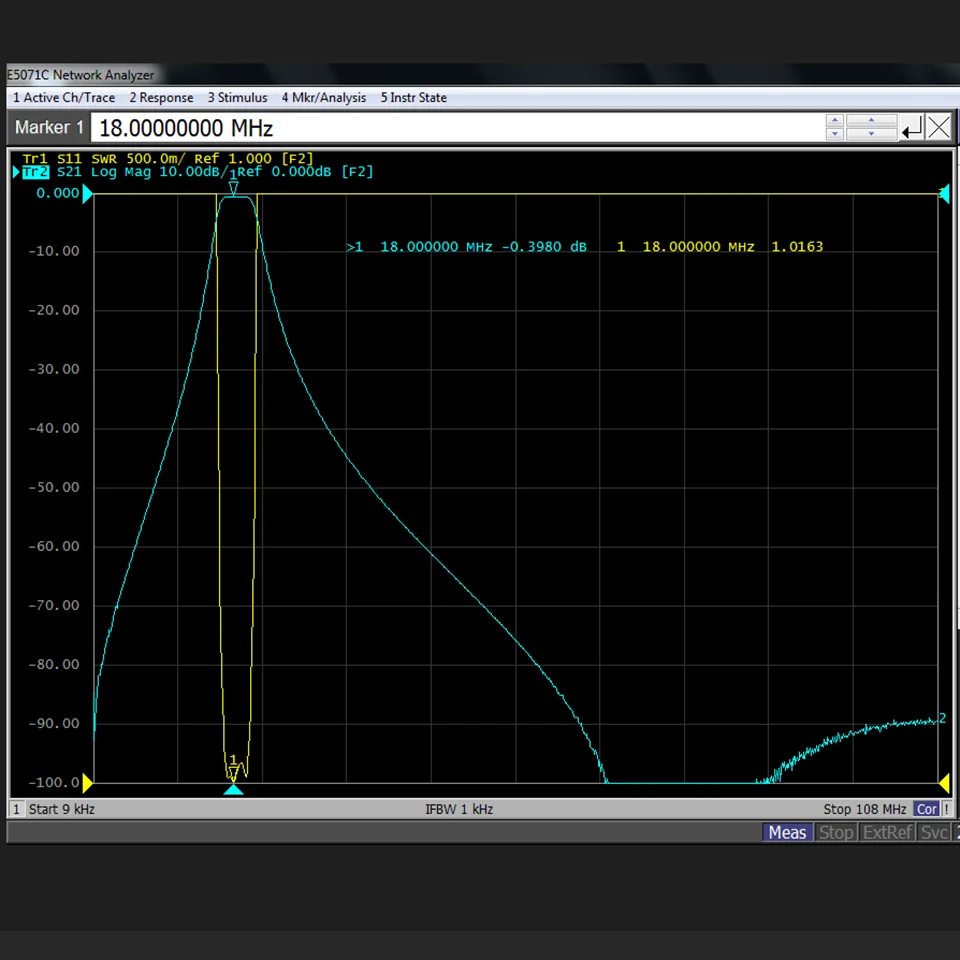This screenshot has height=960, width=960.
Task: Click the small step-down arrow of the marker entry
Action: pos(834,134)
